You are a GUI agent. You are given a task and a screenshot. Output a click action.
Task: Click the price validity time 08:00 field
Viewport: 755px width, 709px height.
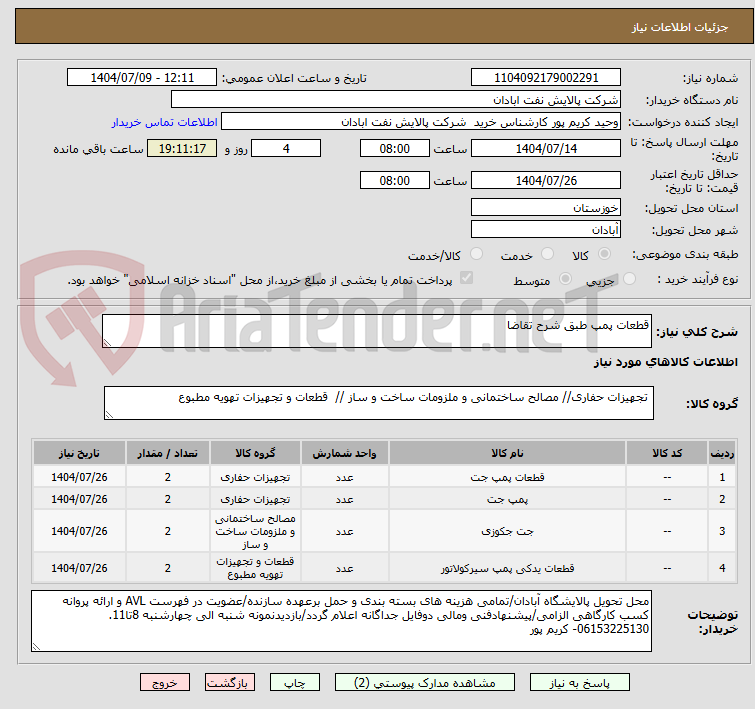click(x=394, y=181)
